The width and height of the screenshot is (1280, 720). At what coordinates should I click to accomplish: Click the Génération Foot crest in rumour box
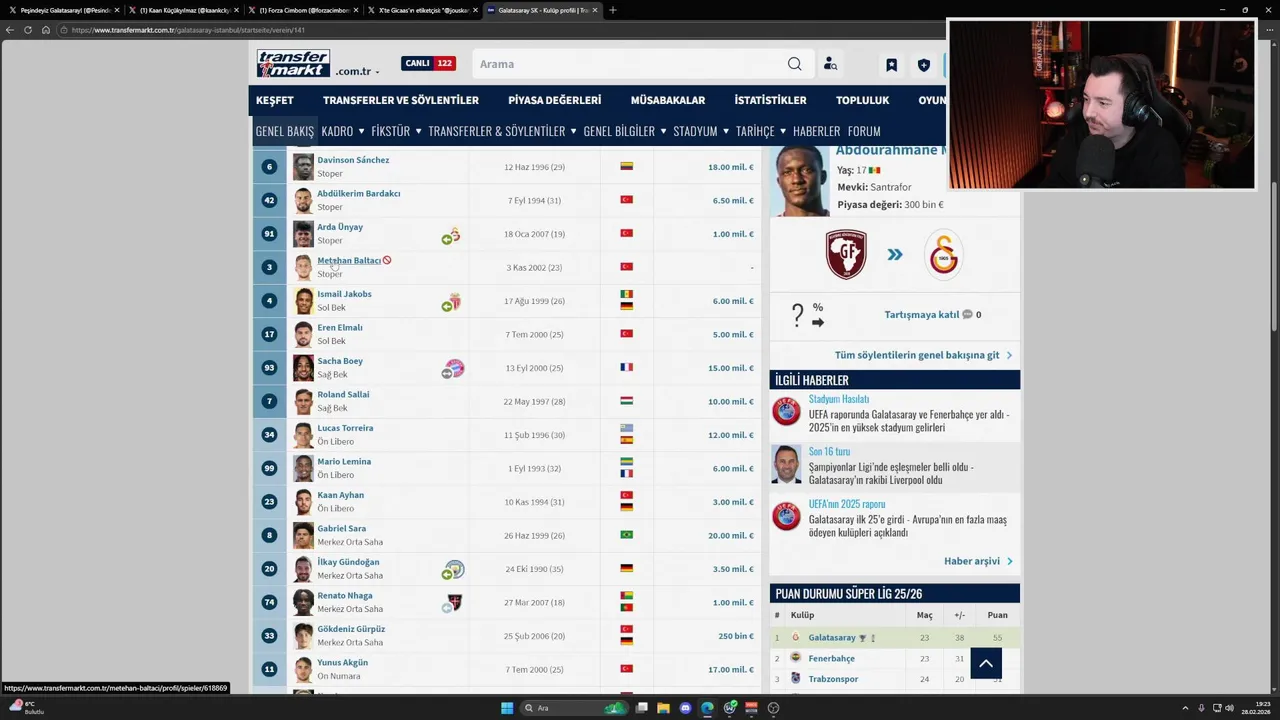pyautogui.click(x=846, y=254)
